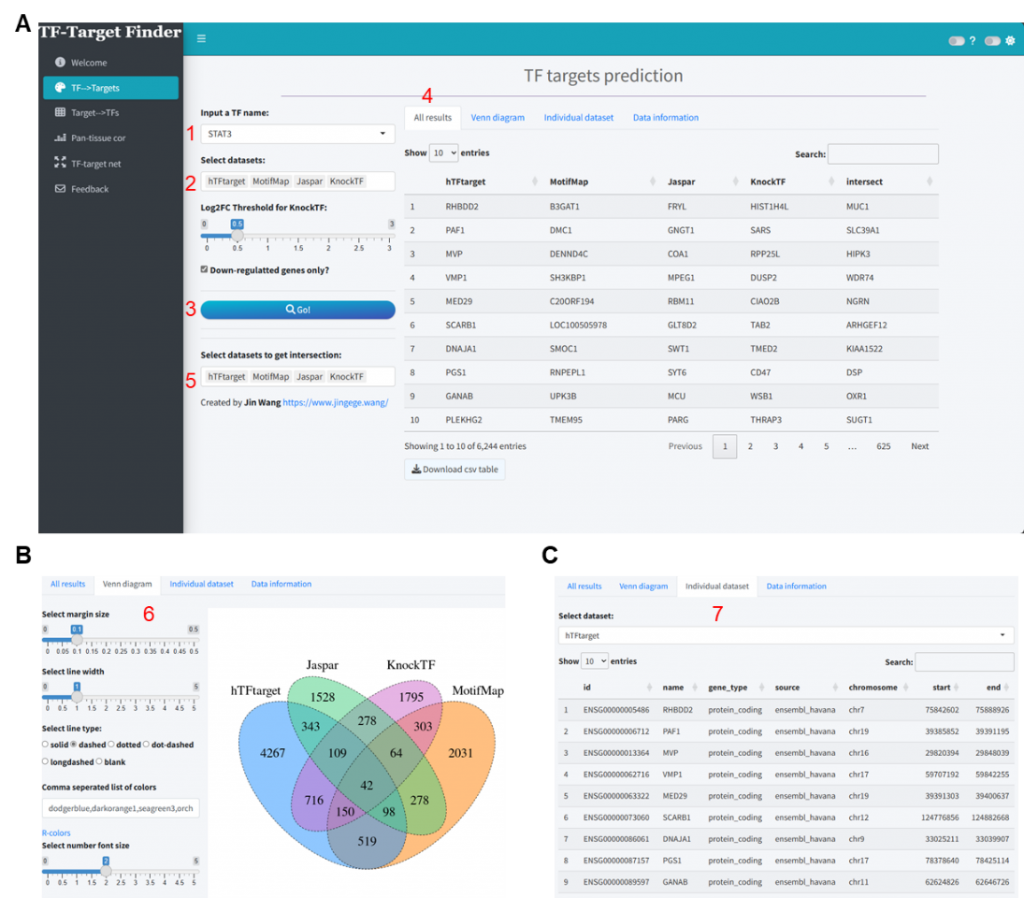Click the settings gear icon in header
Viewport: 1024px width, 898px height.
1010,41
